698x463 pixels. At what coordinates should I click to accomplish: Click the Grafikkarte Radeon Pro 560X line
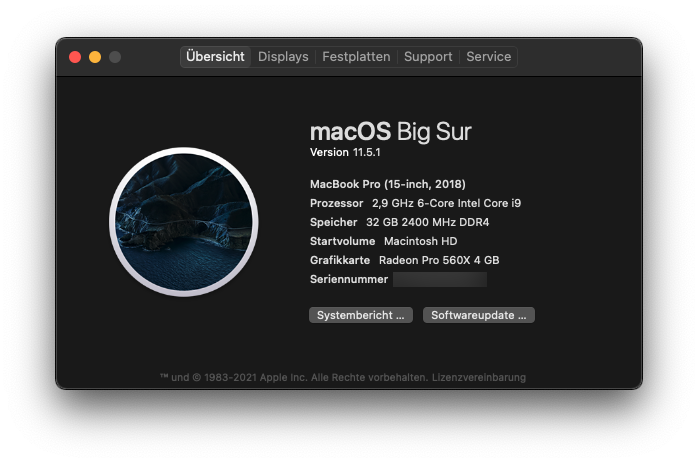[x=405, y=260]
